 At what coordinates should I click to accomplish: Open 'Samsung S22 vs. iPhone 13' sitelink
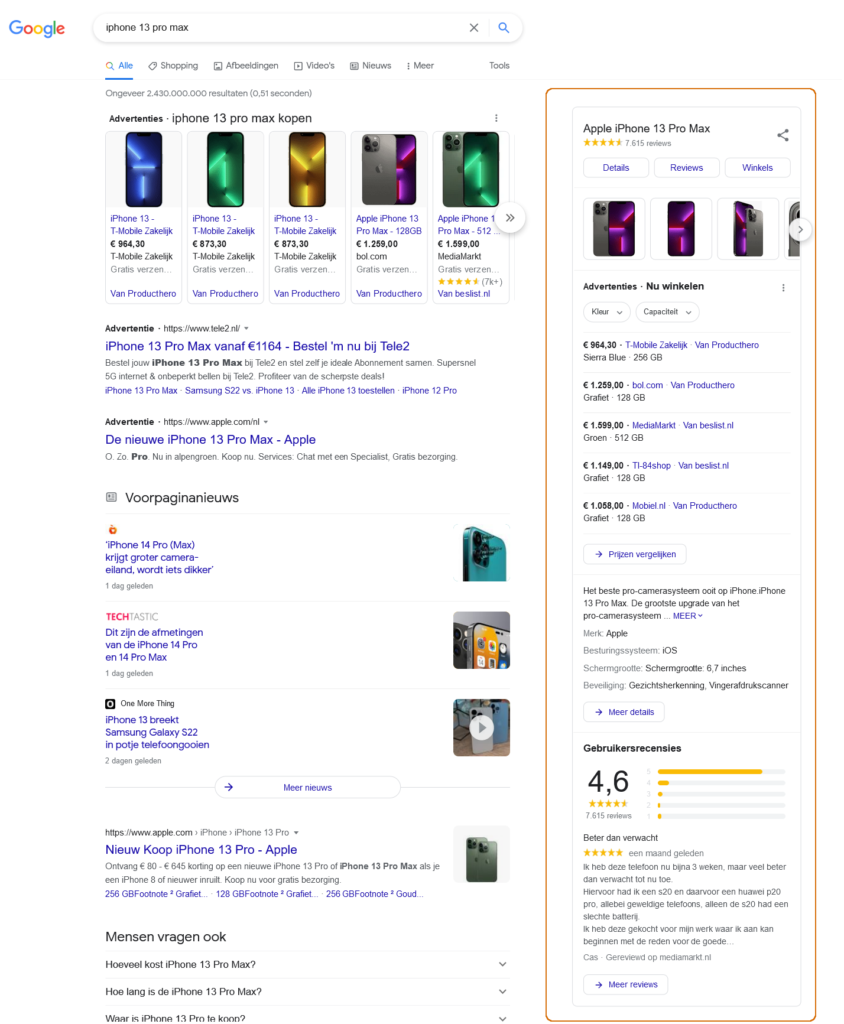point(239,391)
